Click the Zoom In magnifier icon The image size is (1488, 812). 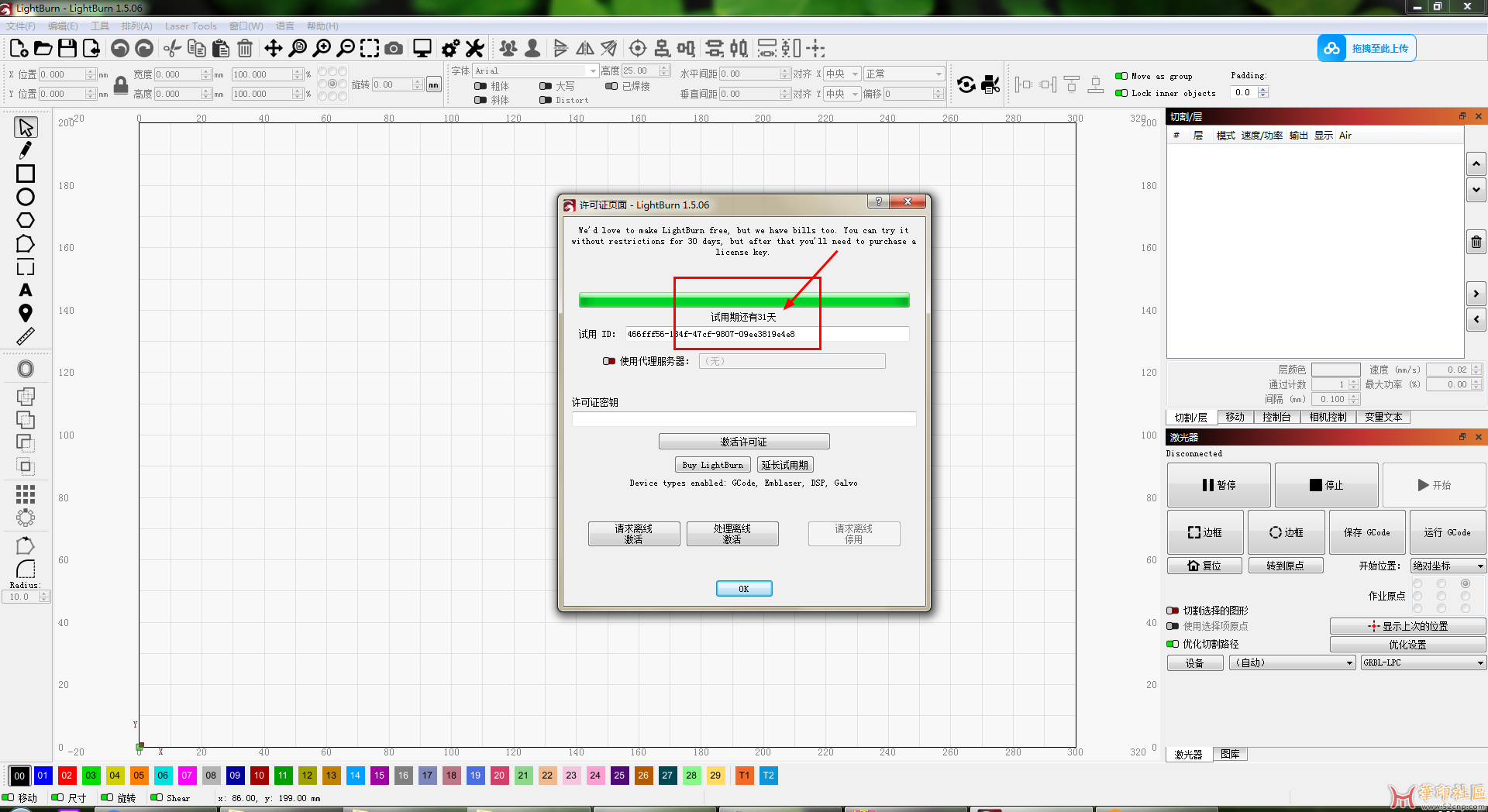322,48
